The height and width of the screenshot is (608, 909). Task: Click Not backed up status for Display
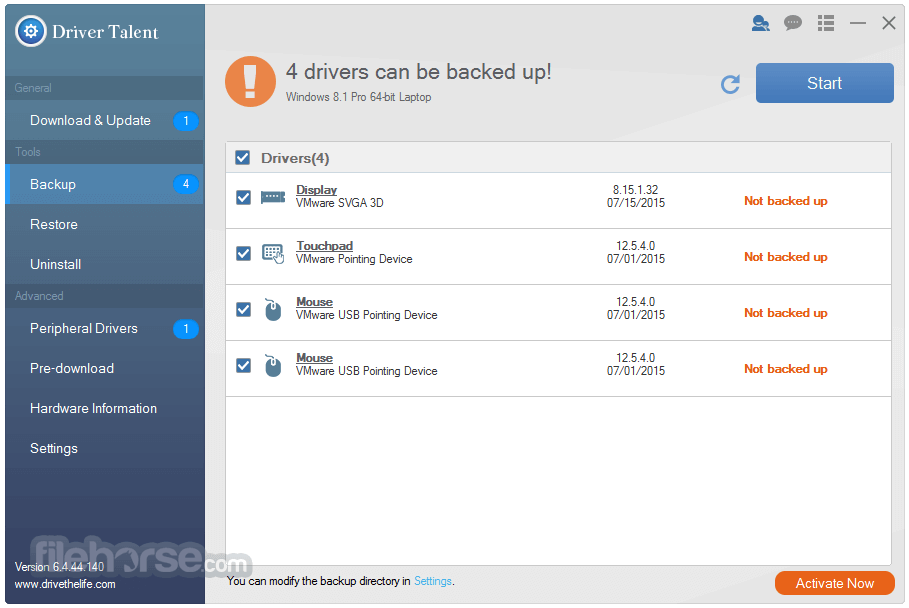click(786, 201)
